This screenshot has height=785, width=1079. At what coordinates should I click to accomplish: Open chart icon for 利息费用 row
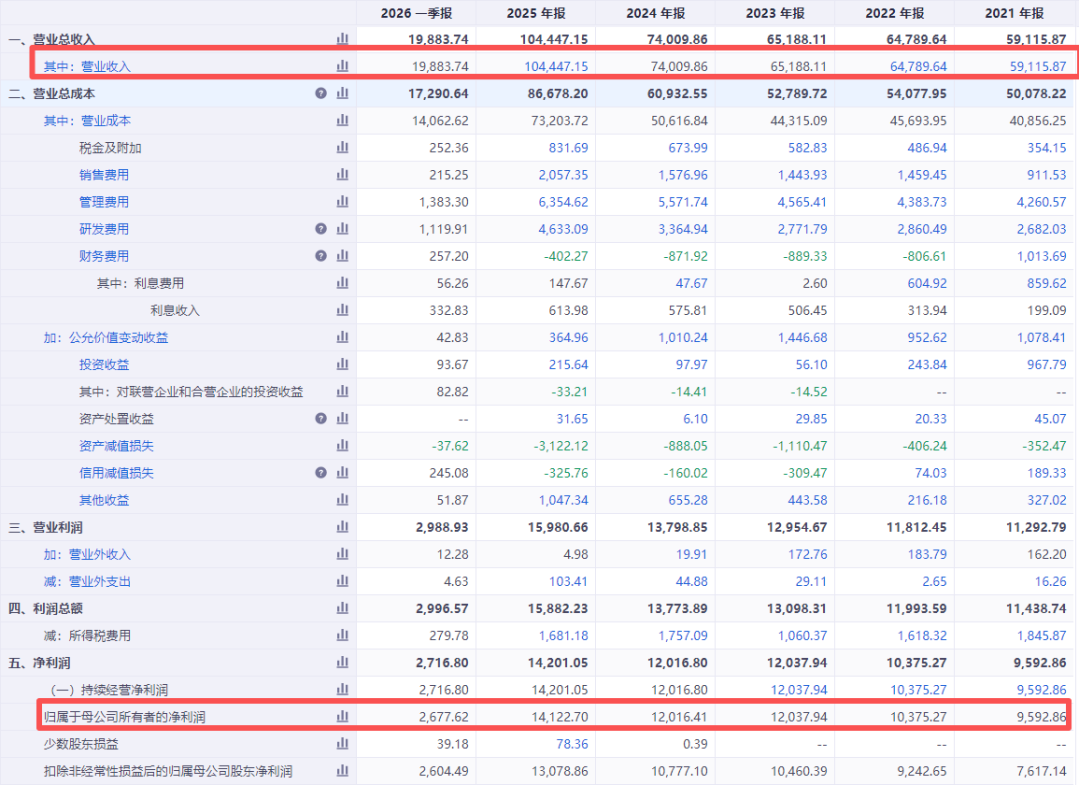[x=343, y=283]
